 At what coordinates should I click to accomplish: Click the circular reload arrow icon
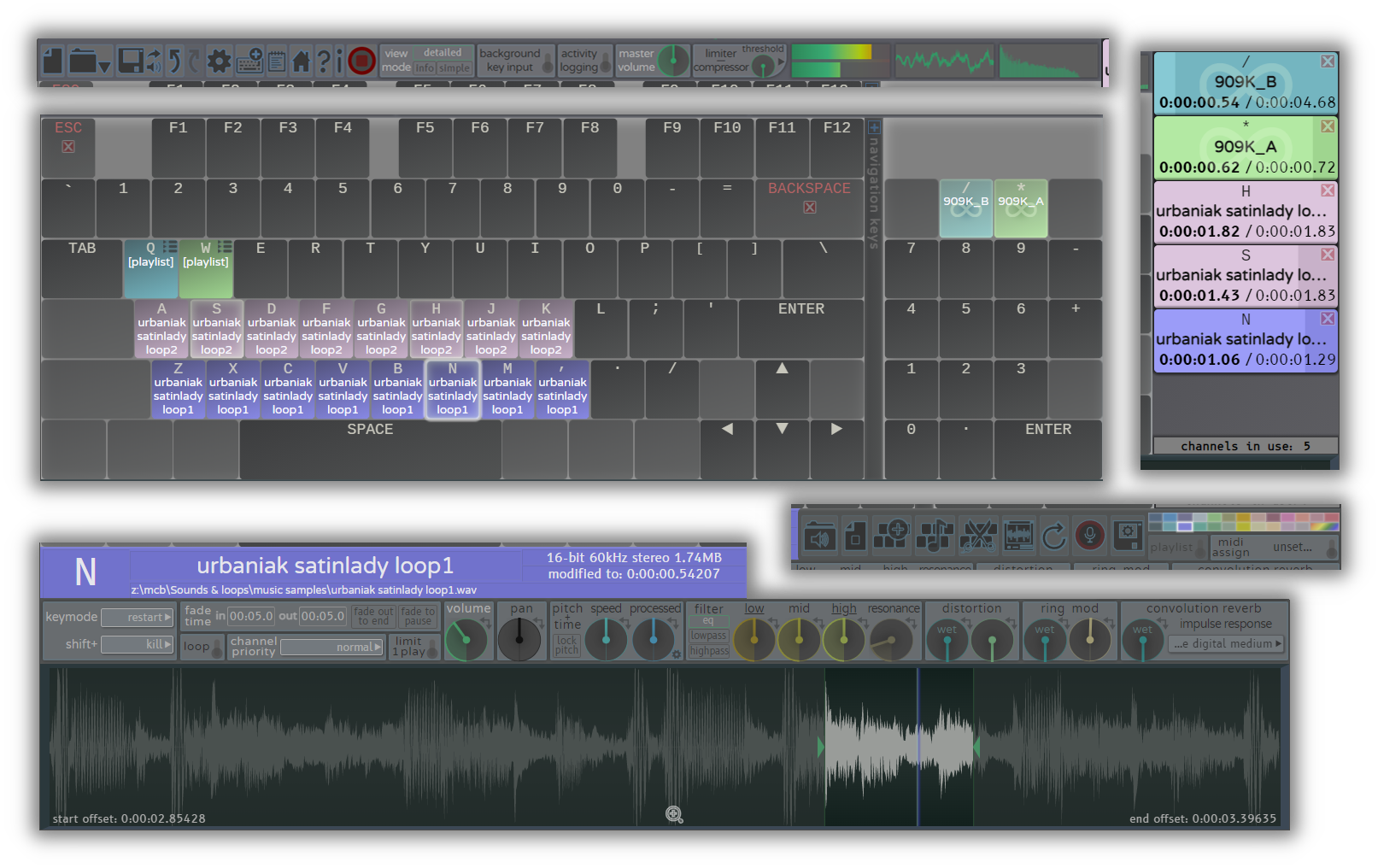pos(1053,536)
